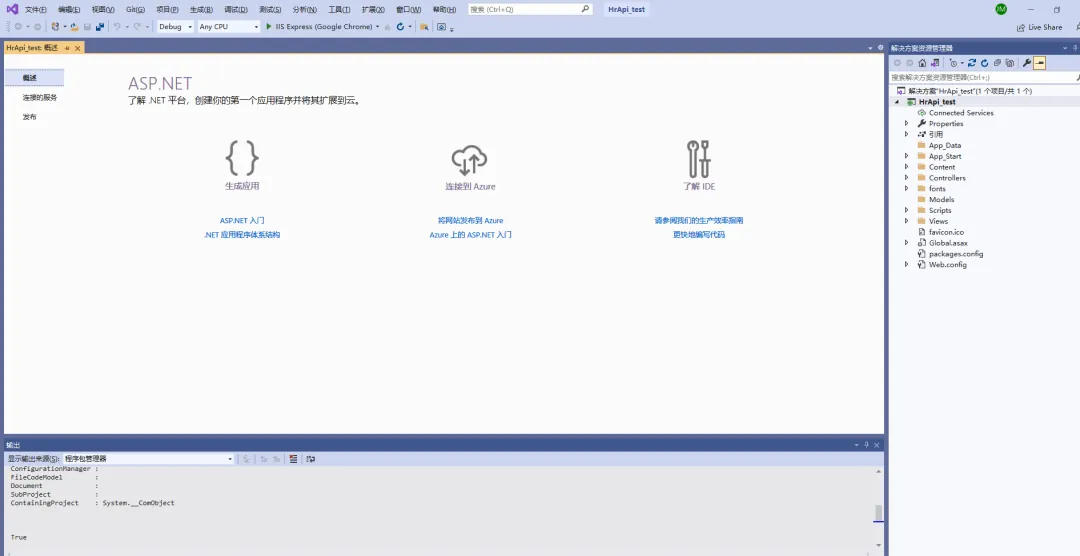Open .NET 应用程序体系结构 link

(x=242, y=235)
